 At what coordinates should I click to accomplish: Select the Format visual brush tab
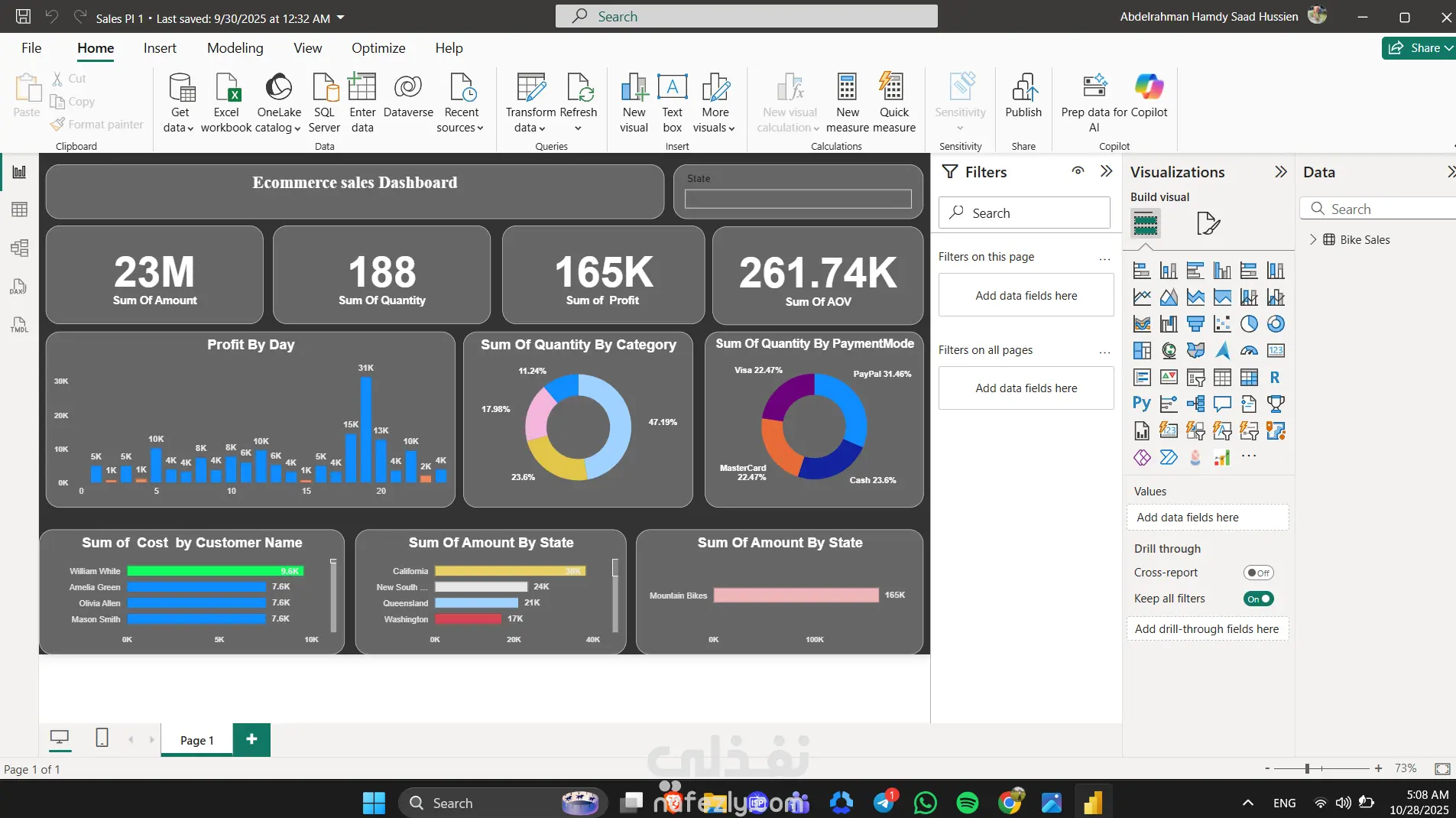click(1208, 223)
